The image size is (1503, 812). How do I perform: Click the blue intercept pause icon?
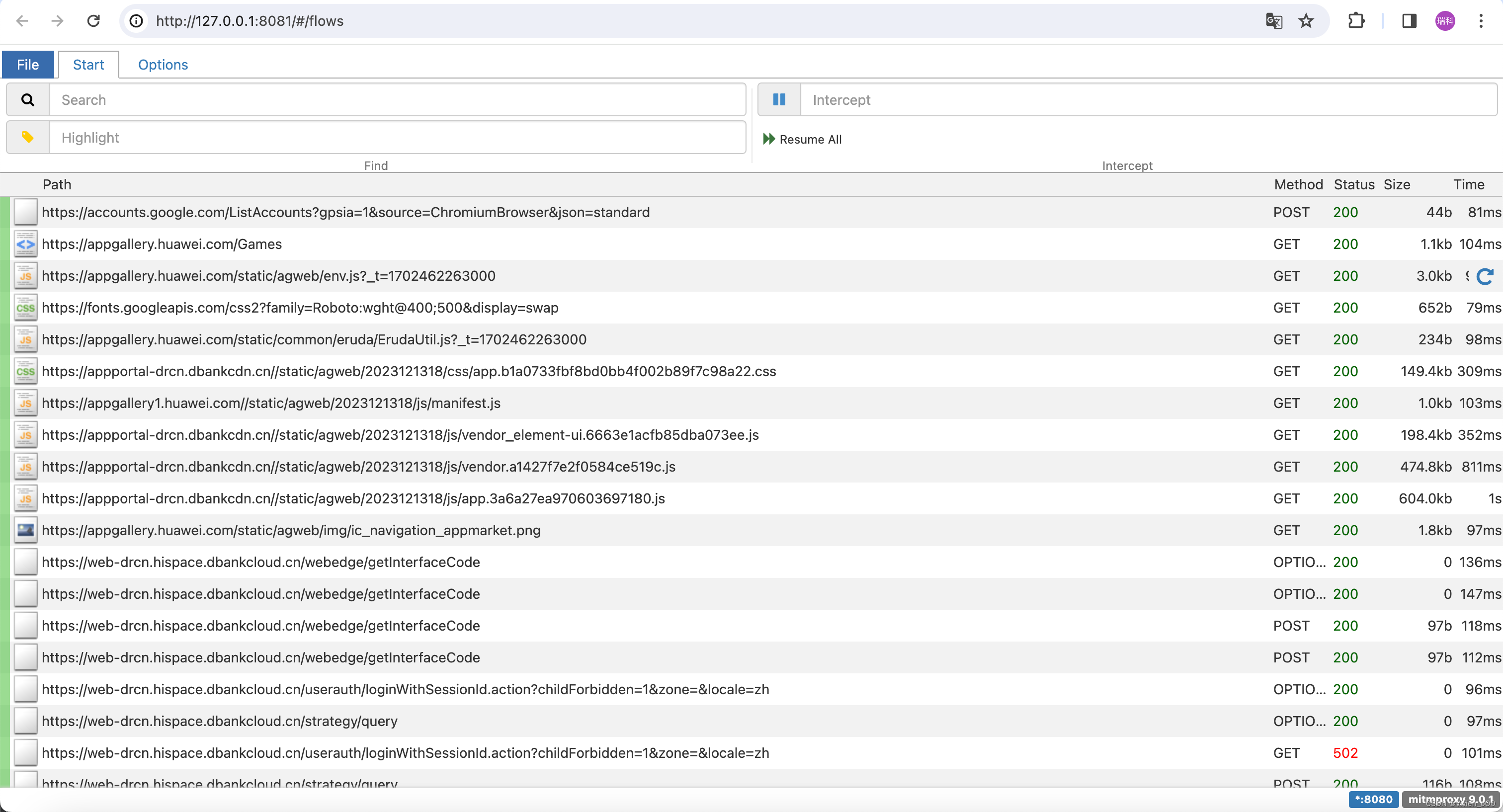point(778,100)
